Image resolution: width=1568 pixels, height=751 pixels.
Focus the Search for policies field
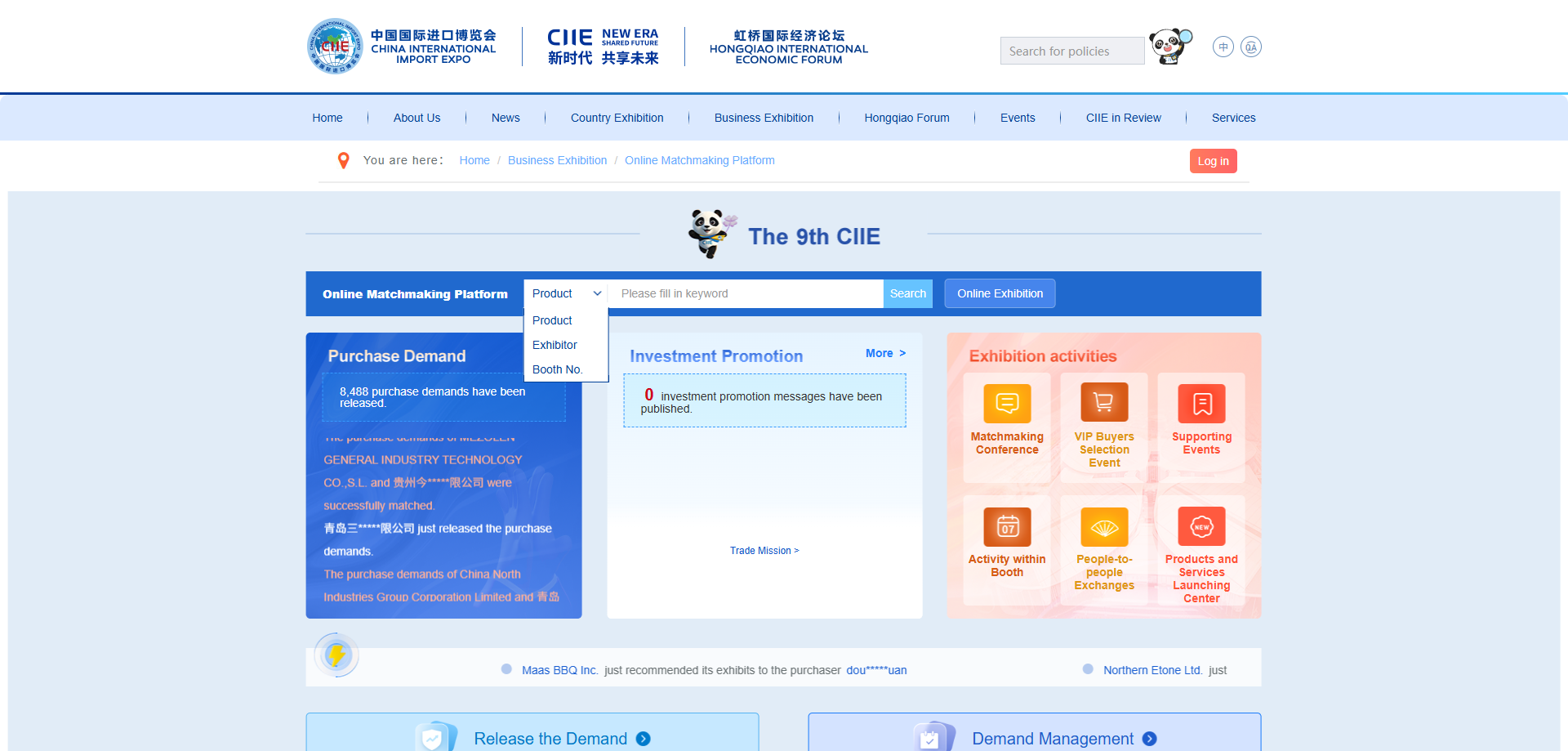1072,51
